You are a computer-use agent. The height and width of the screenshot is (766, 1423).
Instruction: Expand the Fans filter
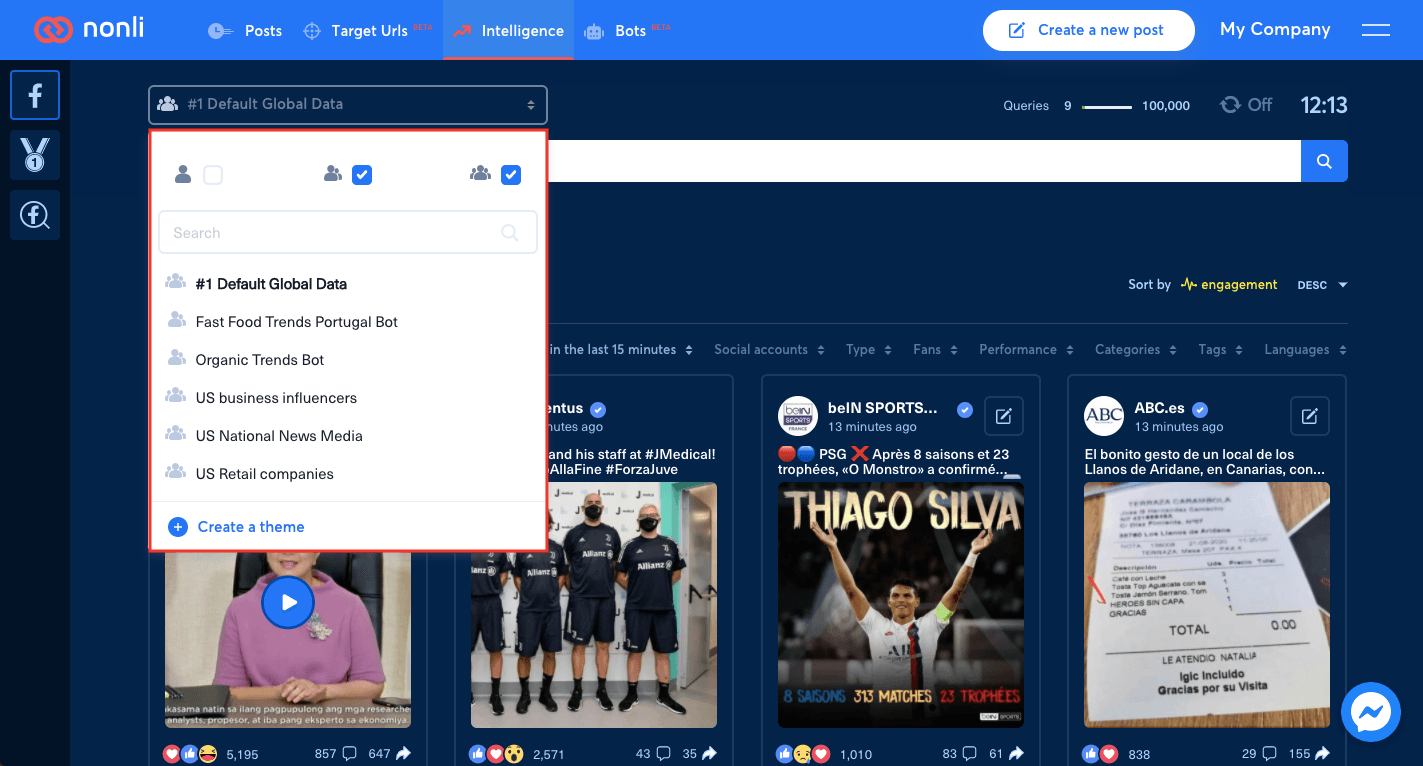pyautogui.click(x=936, y=350)
